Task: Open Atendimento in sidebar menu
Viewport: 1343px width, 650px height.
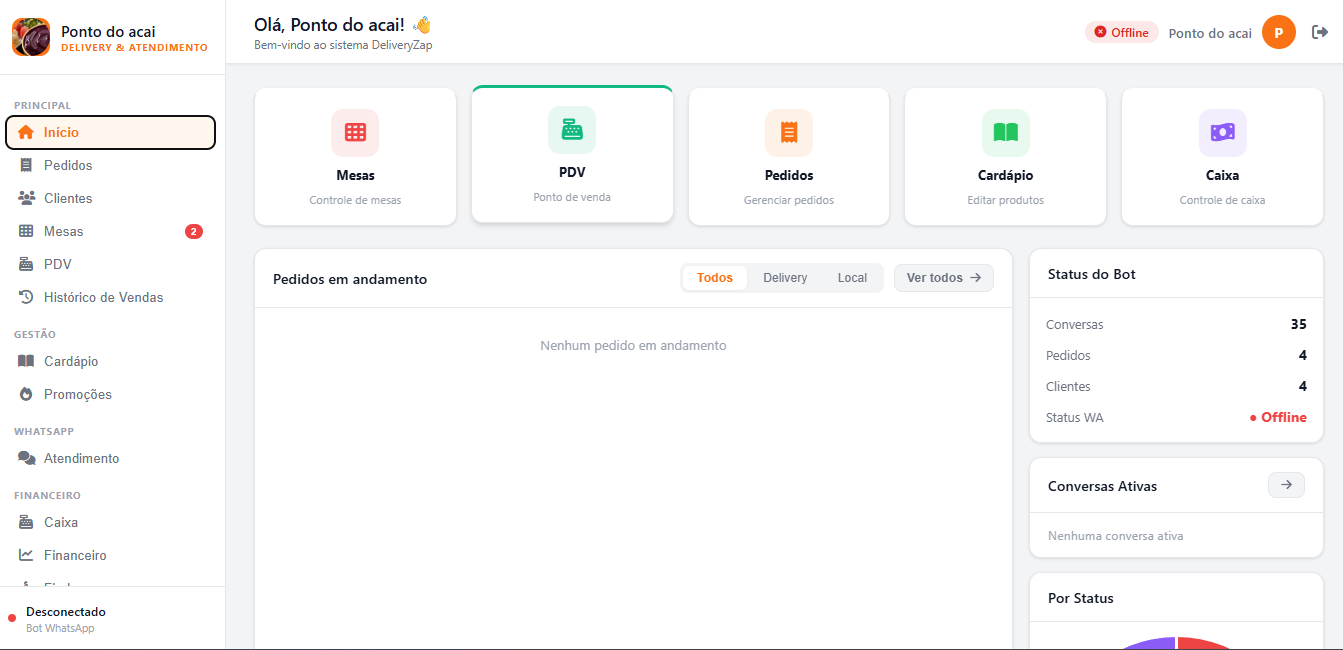Action: pyautogui.click(x=110, y=458)
